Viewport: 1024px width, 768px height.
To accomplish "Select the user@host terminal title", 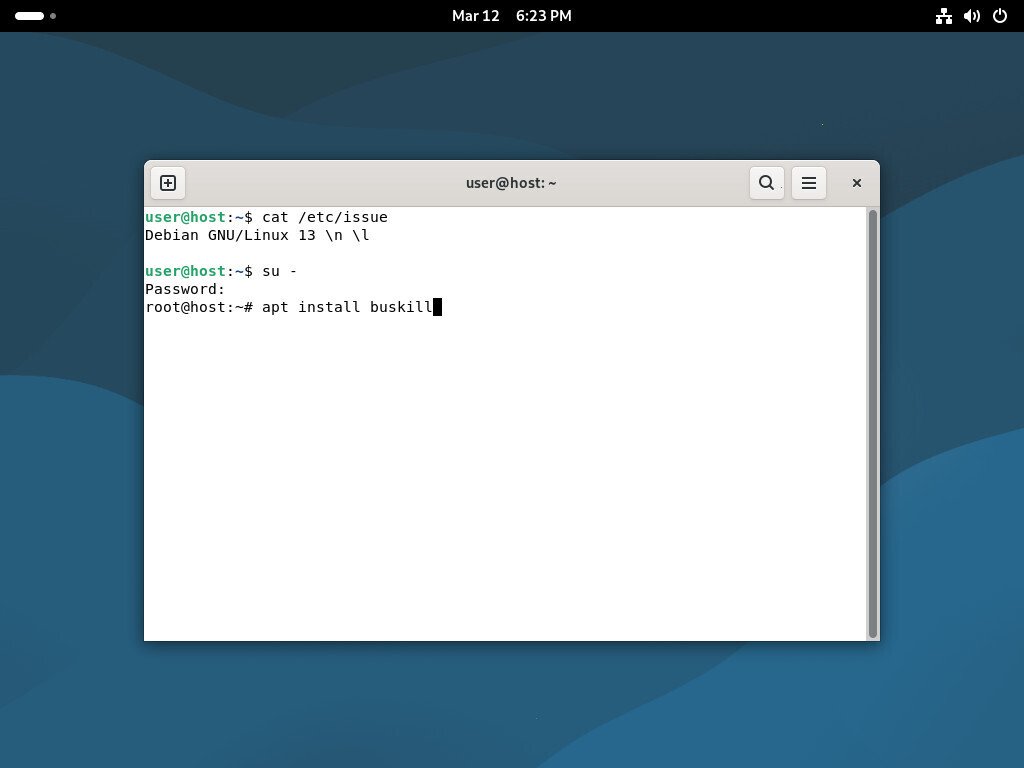I will tap(511, 183).
